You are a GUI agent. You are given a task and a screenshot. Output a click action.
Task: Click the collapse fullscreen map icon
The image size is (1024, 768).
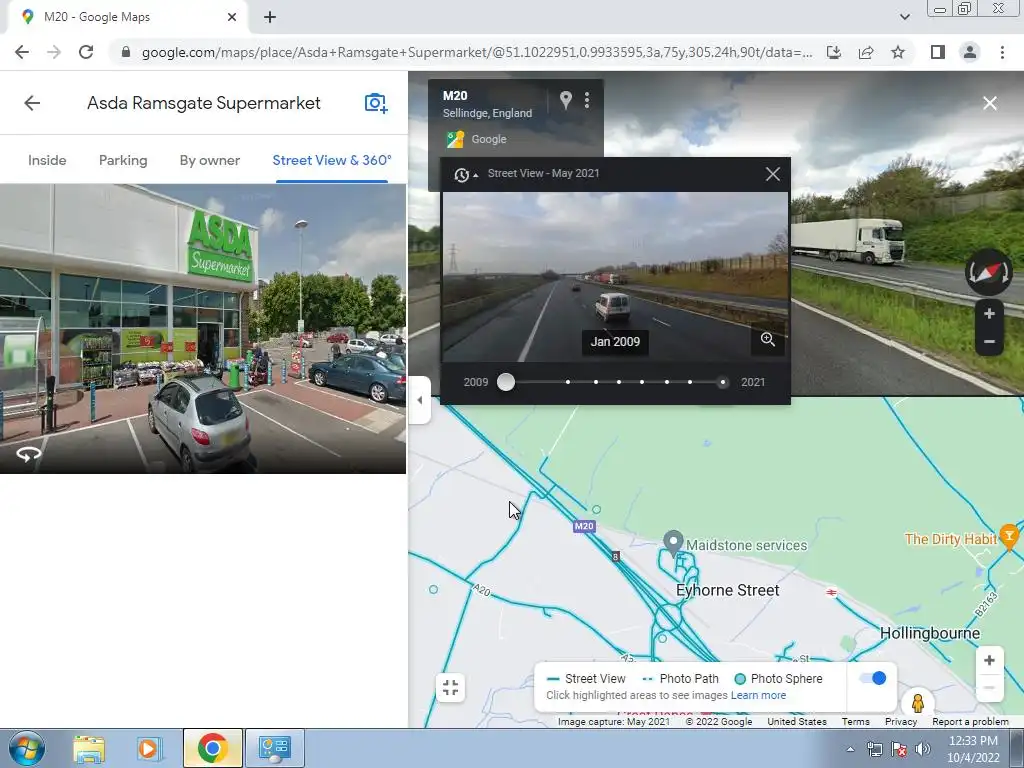click(x=451, y=688)
